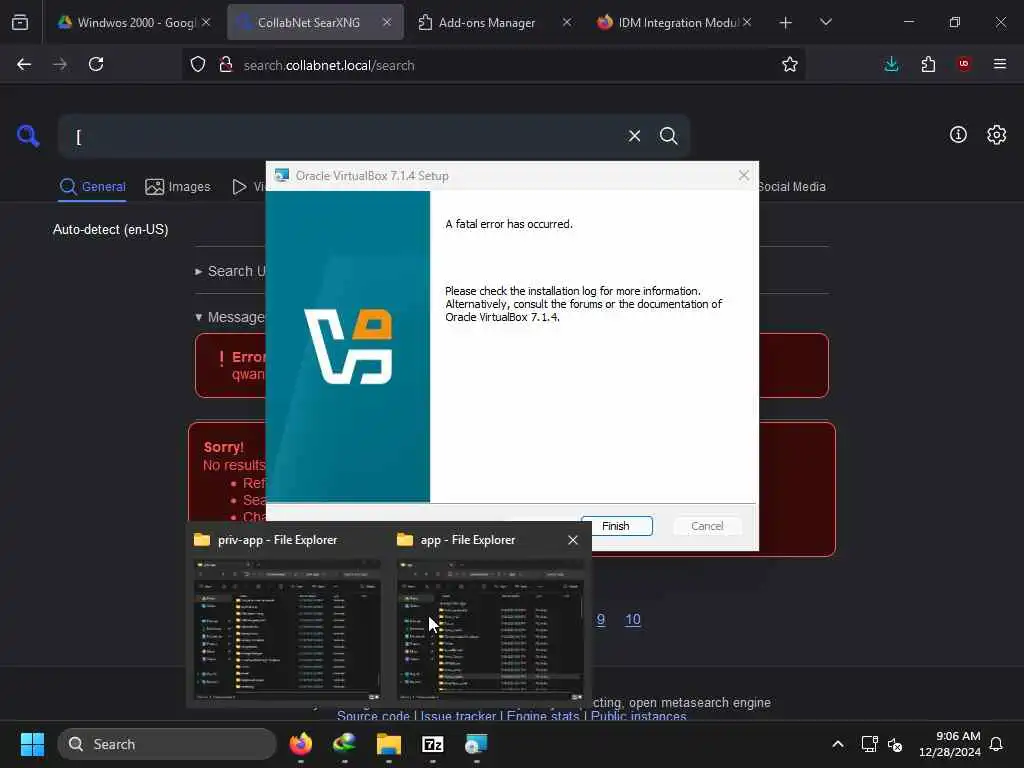Open the Windows Start menu
Image resolution: width=1024 pixels, height=768 pixels.
pyautogui.click(x=32, y=744)
